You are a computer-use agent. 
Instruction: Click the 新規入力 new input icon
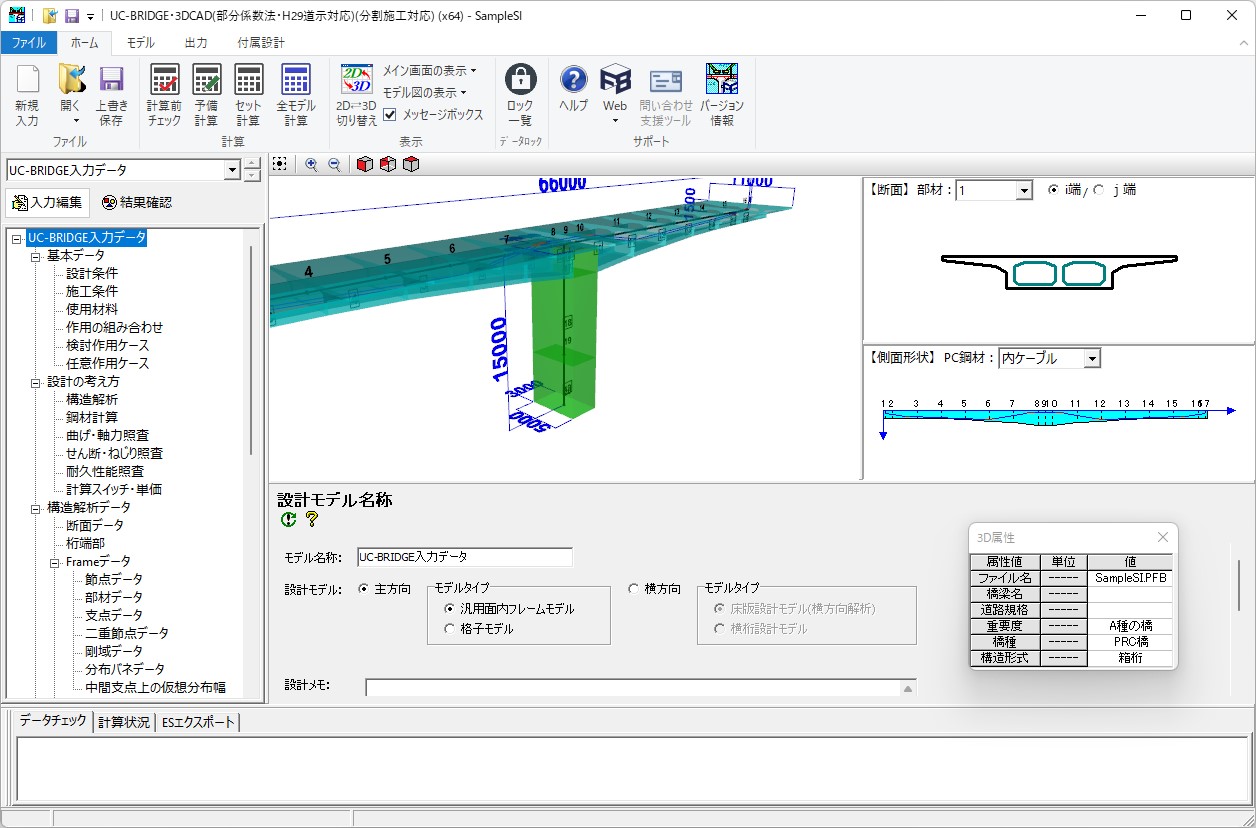[27, 95]
